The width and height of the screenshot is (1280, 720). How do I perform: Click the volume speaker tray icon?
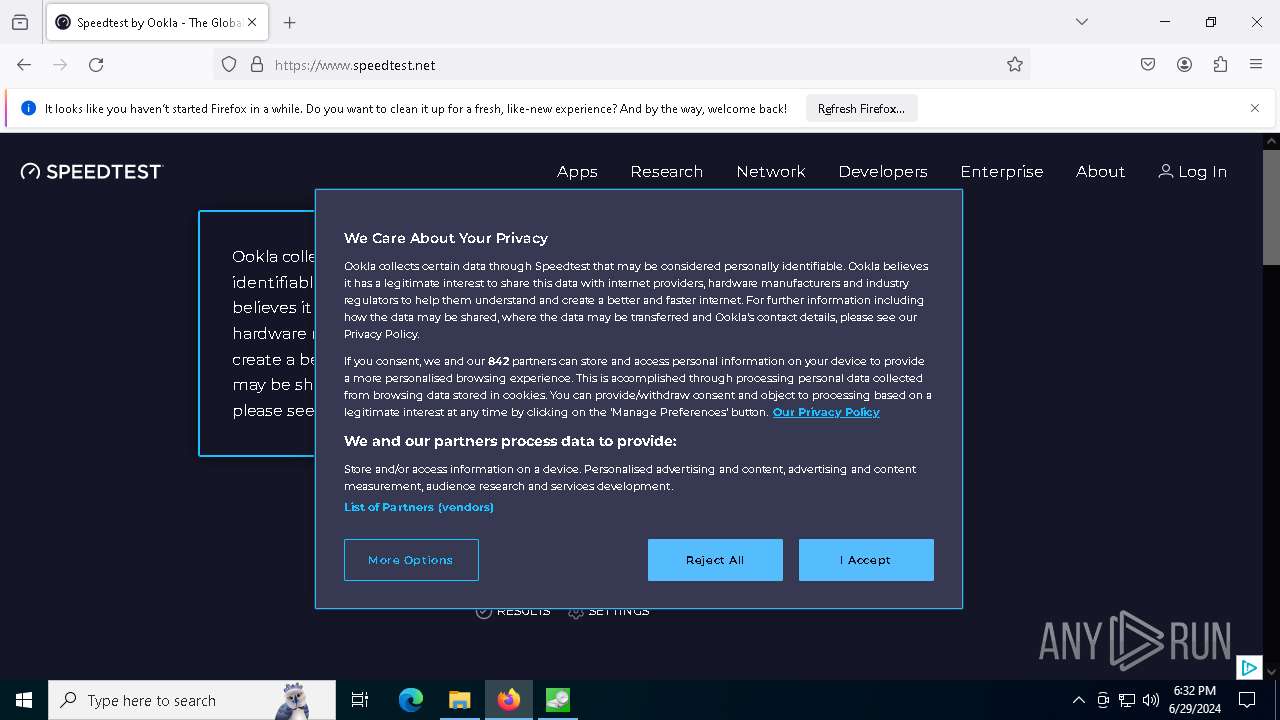(1151, 700)
